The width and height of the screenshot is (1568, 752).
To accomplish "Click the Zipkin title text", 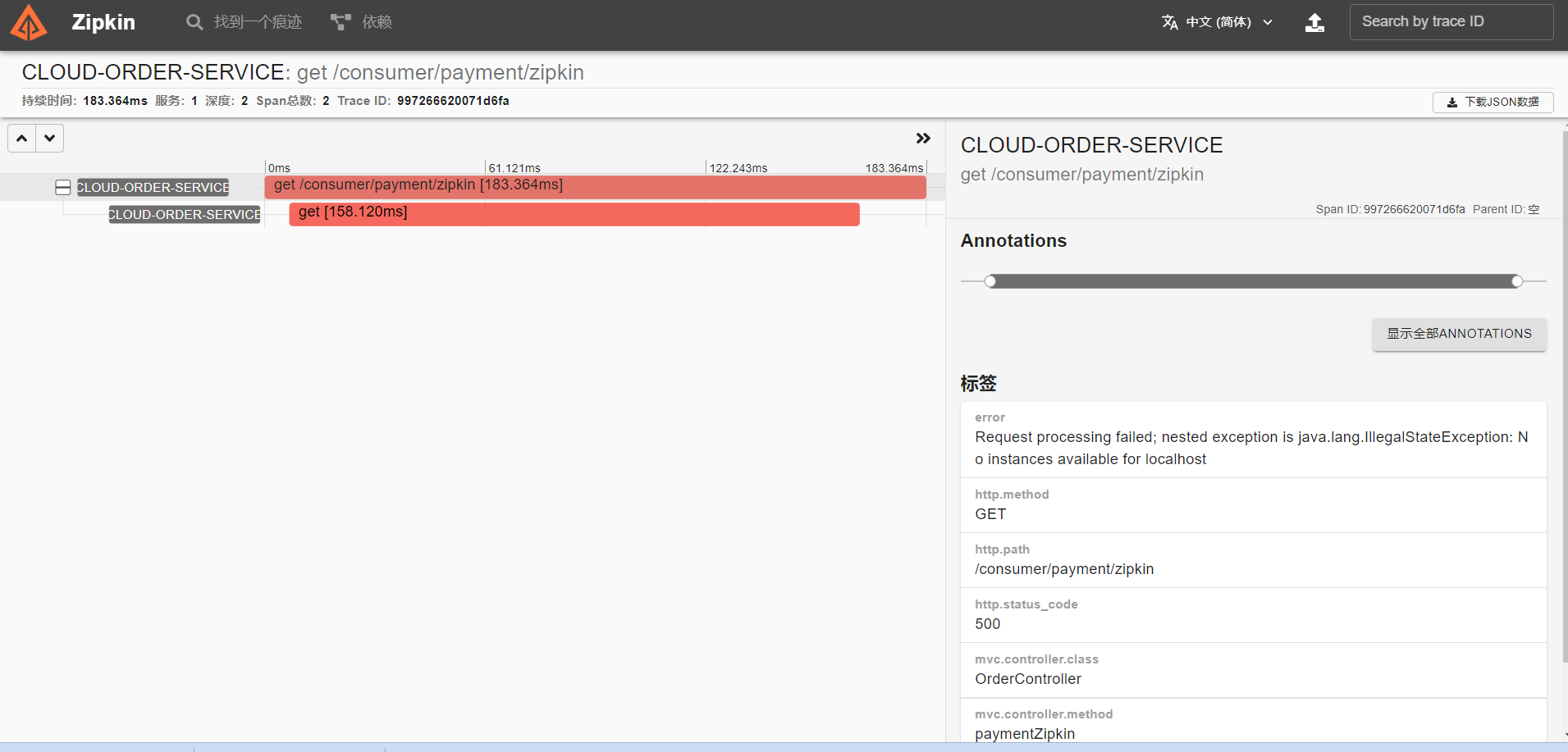I will 103,22.
